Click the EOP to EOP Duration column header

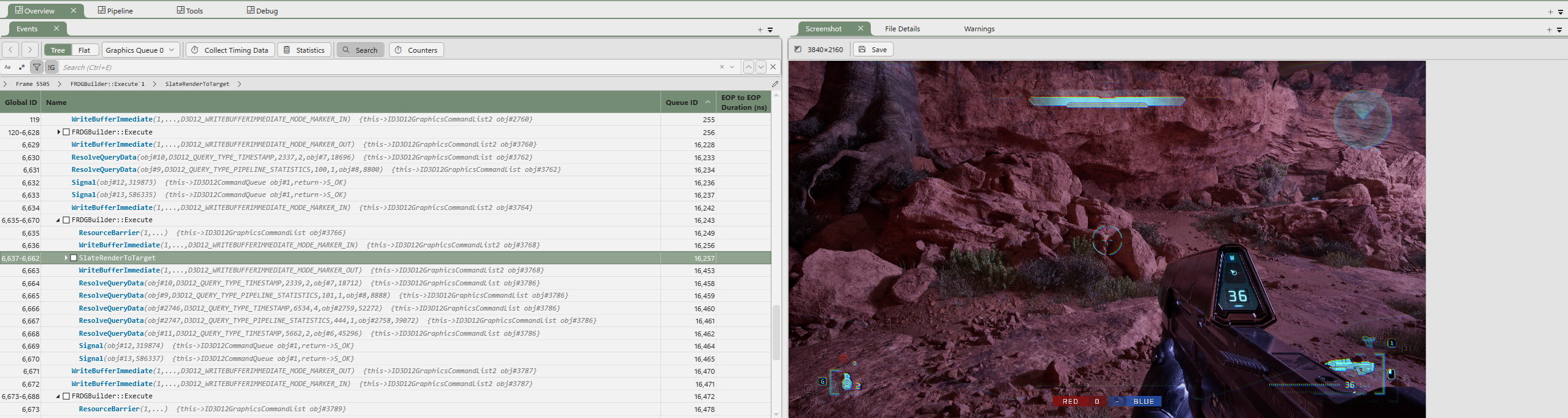click(744, 102)
